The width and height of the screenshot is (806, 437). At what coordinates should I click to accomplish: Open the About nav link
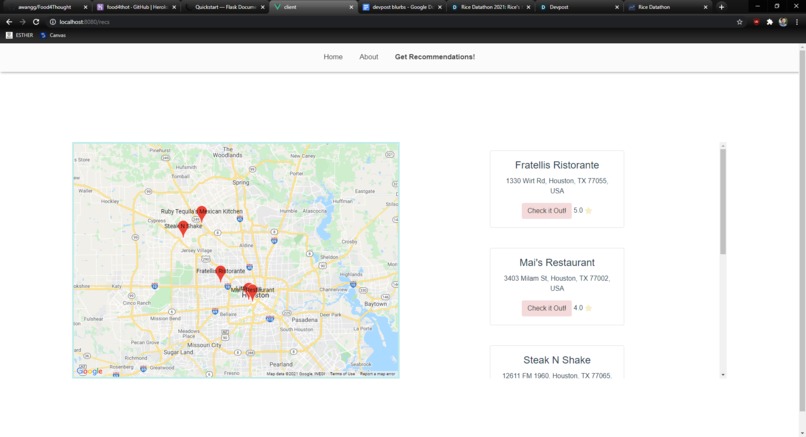pos(369,57)
